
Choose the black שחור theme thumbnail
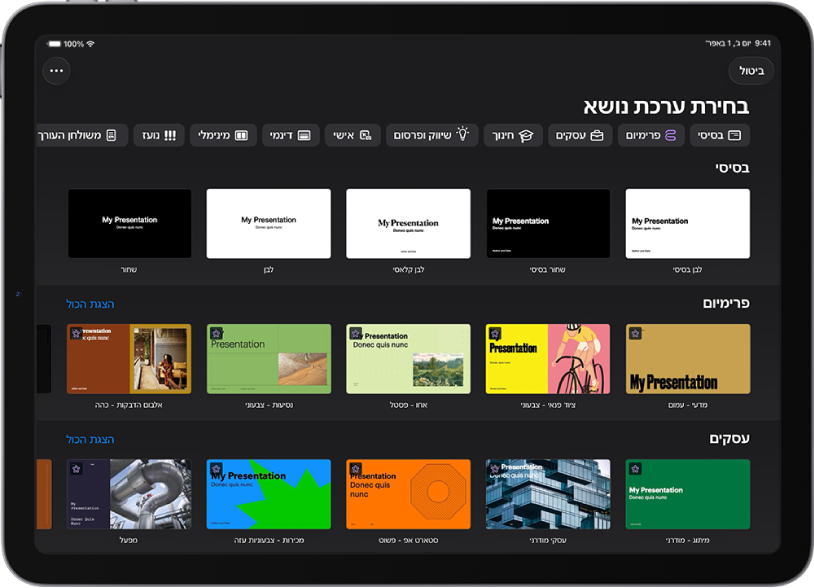[129, 224]
